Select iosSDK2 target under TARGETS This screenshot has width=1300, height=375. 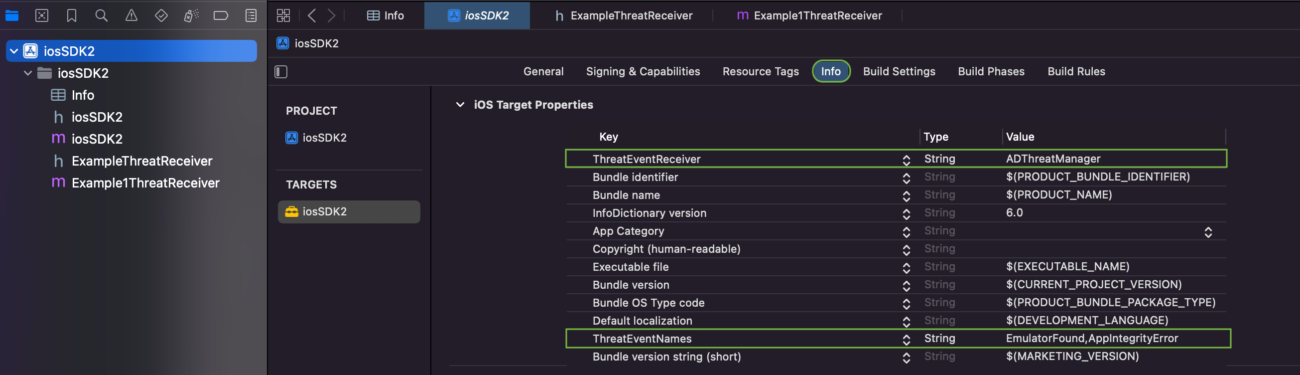[349, 212]
